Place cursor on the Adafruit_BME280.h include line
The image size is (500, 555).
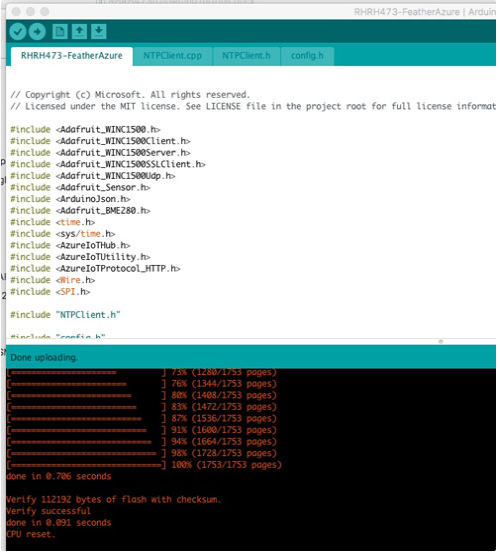pyautogui.click(x=80, y=211)
